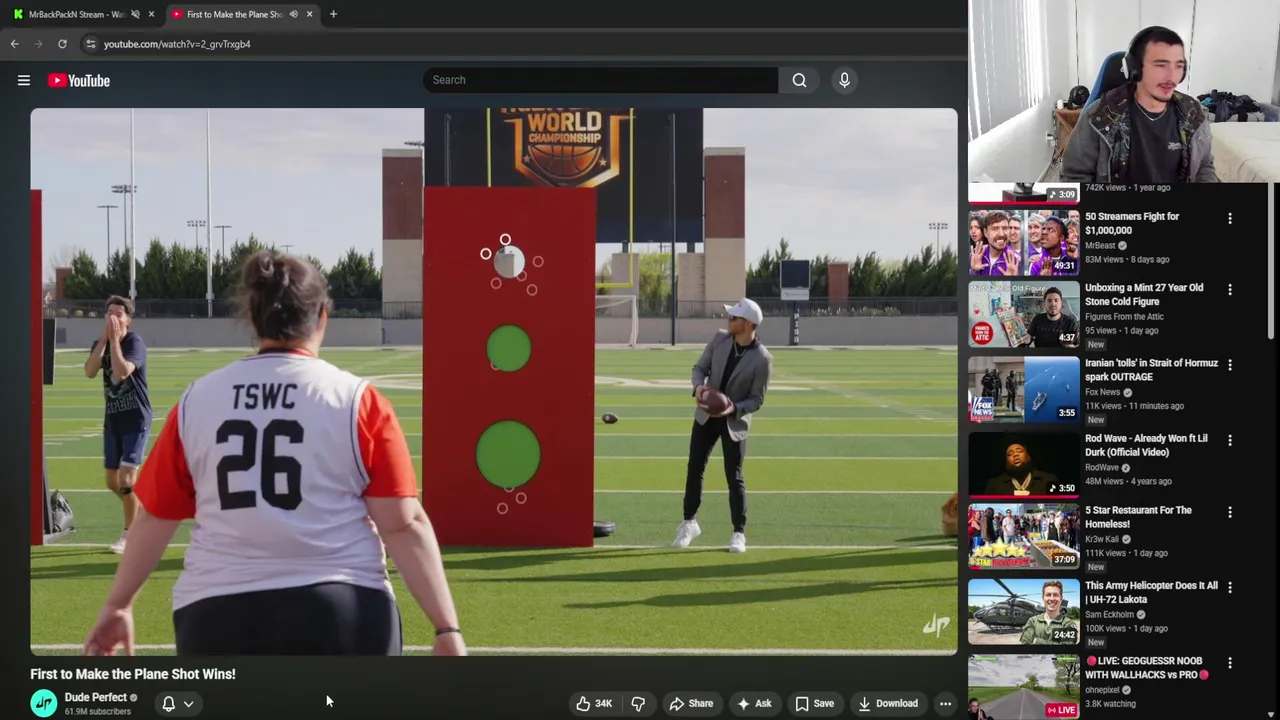Image resolution: width=1280 pixels, height=720 pixels.
Task: Open 5 Star Restaurant For The Homeless thumbnail
Action: [x=1023, y=537]
